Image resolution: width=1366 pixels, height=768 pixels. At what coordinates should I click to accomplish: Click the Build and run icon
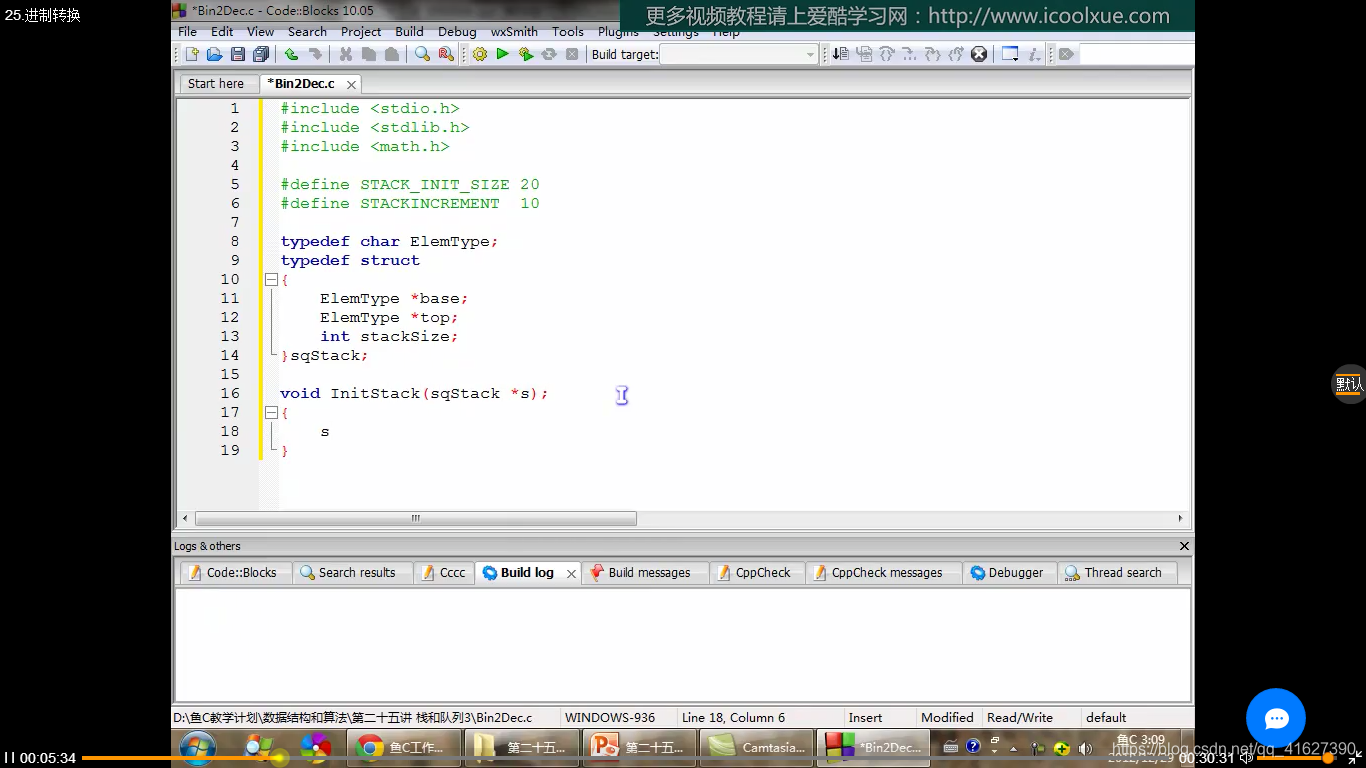tap(526, 54)
